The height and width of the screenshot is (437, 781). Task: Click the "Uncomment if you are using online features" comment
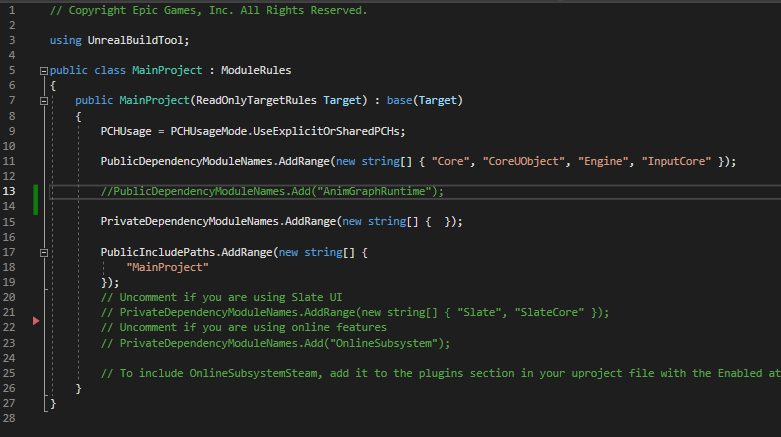coord(244,327)
